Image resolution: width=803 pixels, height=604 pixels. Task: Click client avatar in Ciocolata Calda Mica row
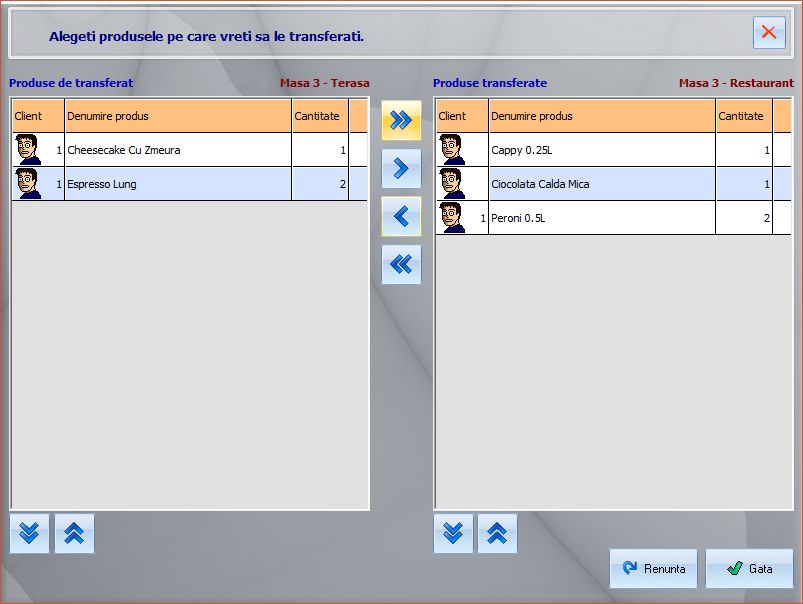click(x=452, y=183)
